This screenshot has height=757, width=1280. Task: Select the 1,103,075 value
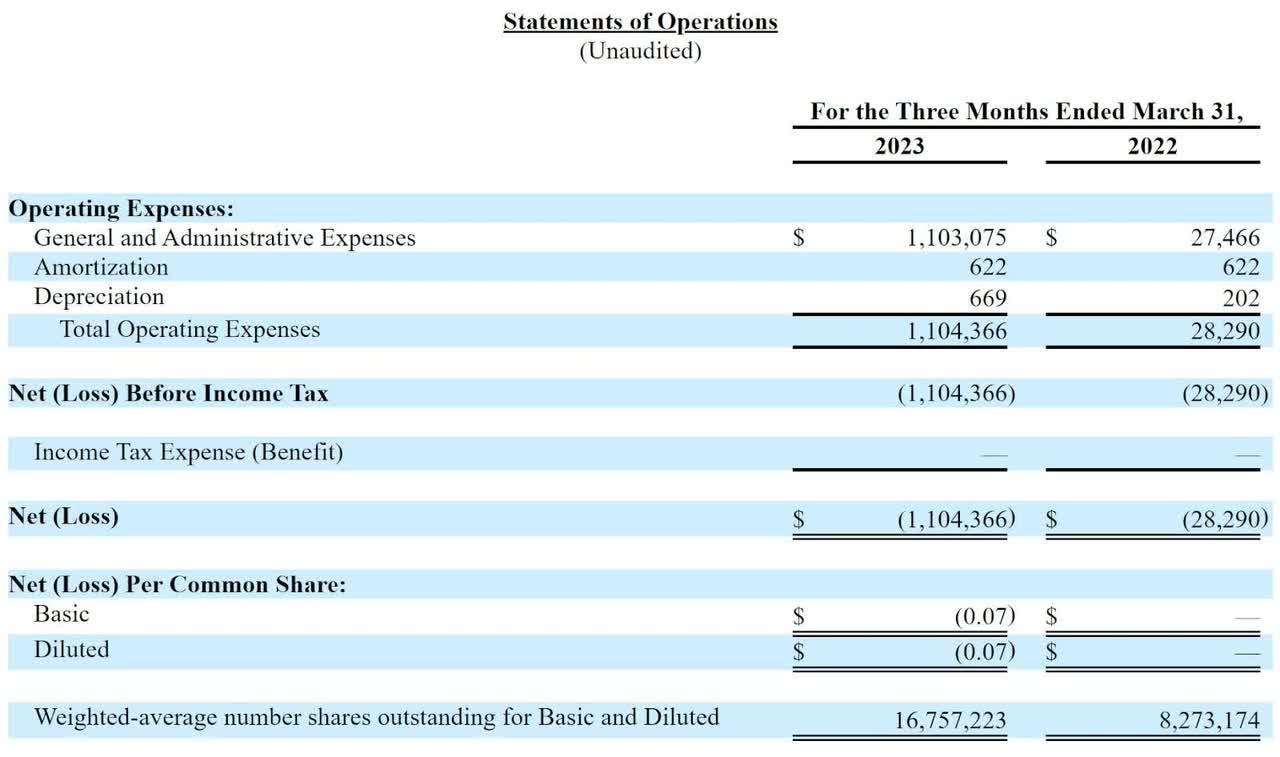[957, 238]
